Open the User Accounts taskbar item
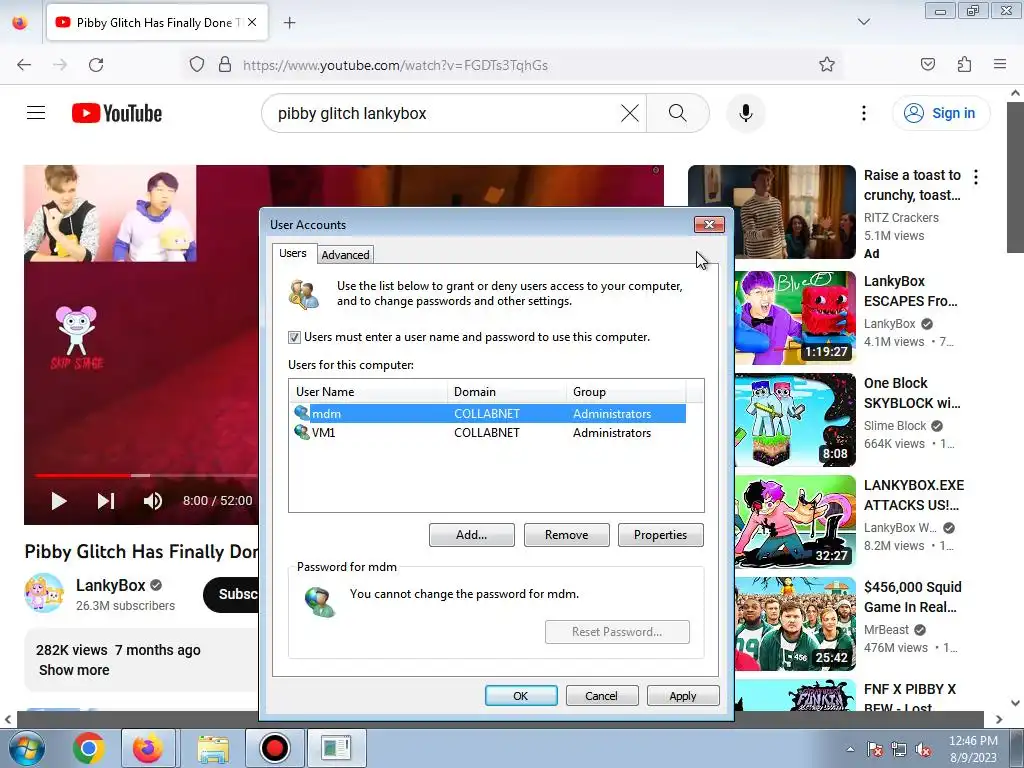This screenshot has width=1024, height=768. tap(336, 748)
